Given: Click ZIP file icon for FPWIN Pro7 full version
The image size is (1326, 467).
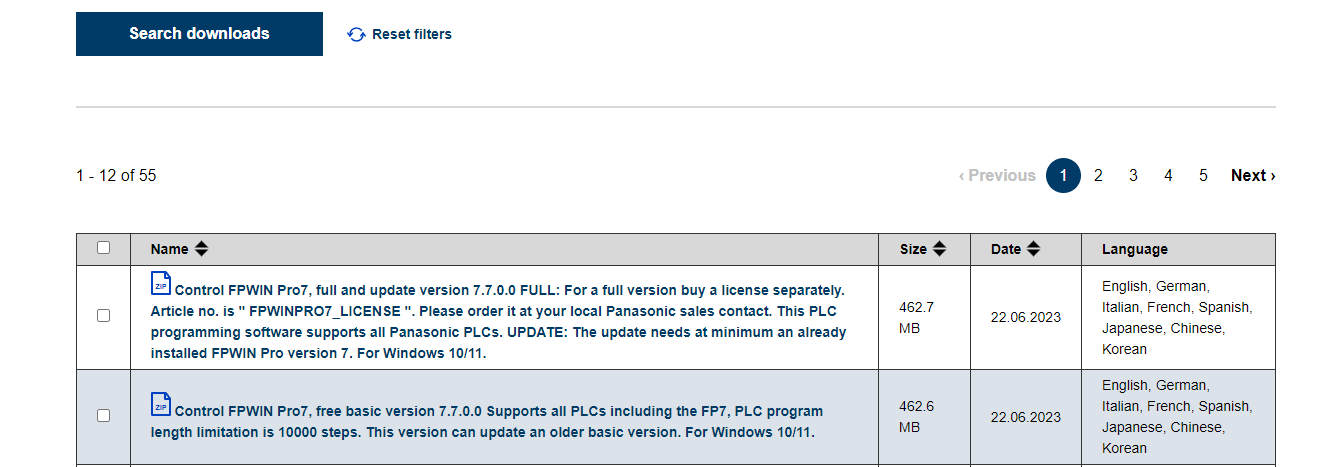Looking at the screenshot, I should point(161,284).
